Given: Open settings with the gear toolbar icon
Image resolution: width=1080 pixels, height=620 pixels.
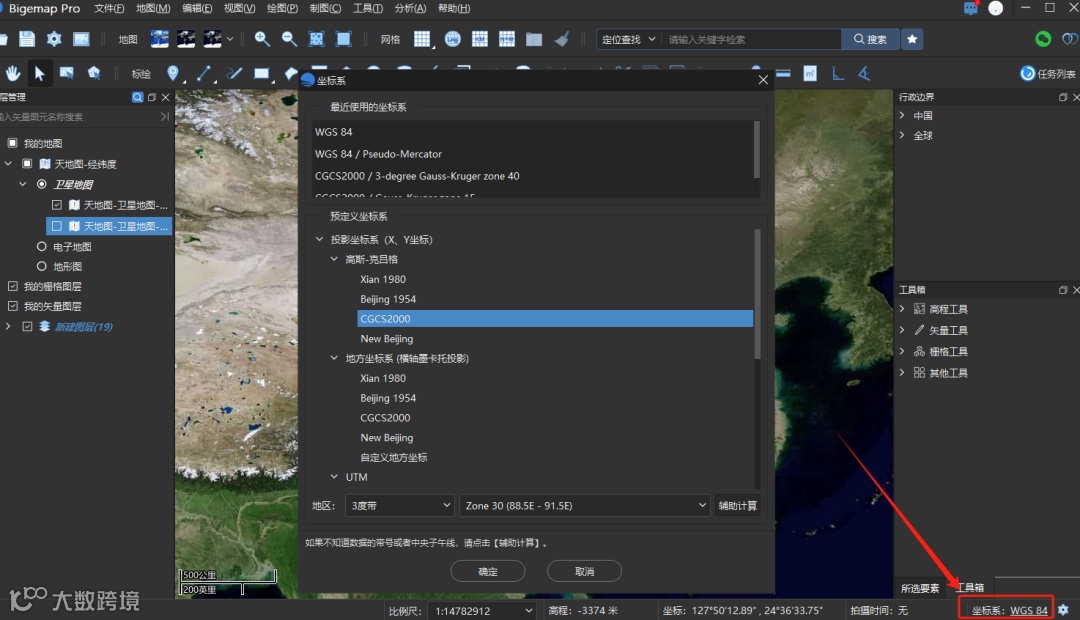Looking at the screenshot, I should (54, 39).
